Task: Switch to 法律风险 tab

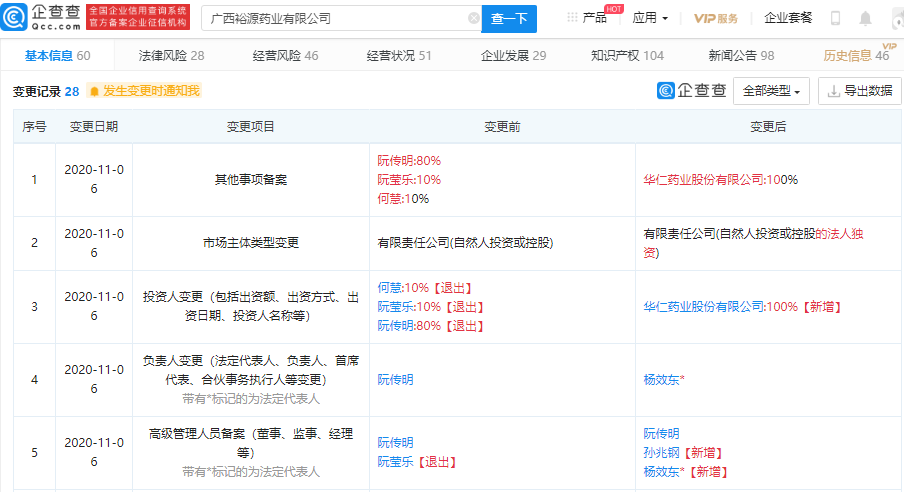Action: (x=171, y=55)
